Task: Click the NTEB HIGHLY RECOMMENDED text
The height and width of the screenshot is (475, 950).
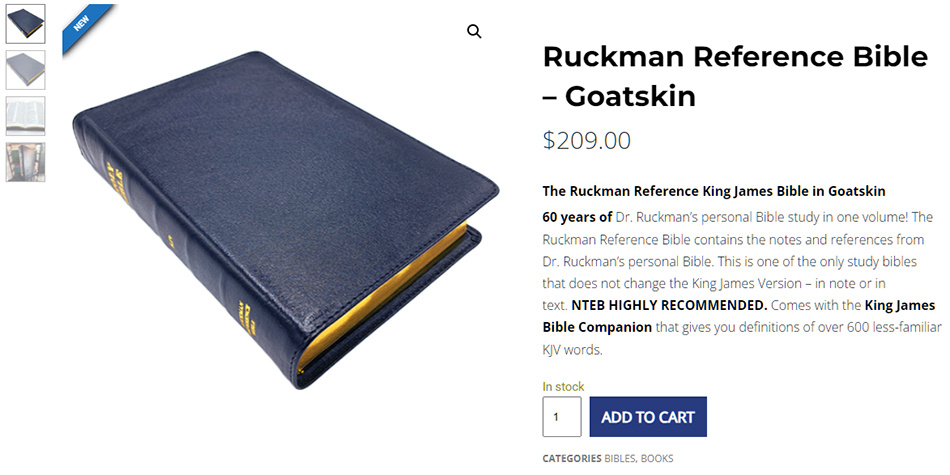Action: [669, 305]
